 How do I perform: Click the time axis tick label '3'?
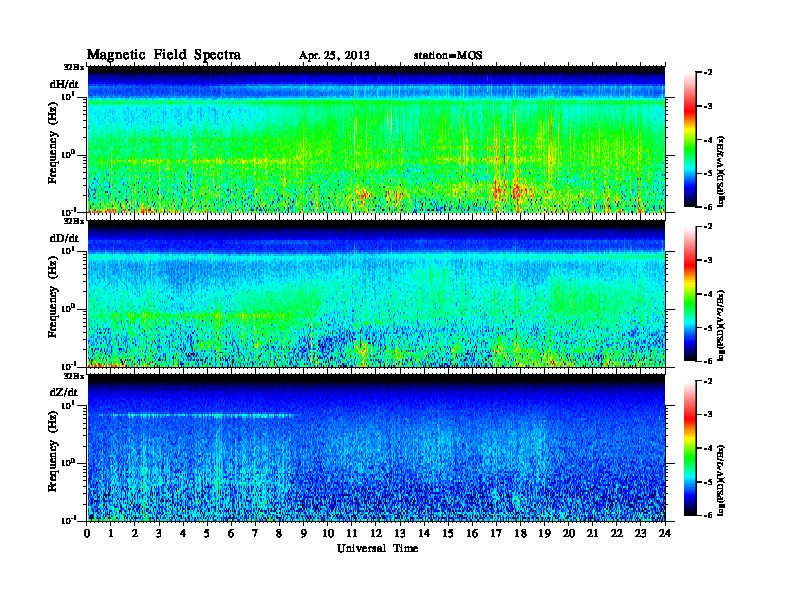160,534
